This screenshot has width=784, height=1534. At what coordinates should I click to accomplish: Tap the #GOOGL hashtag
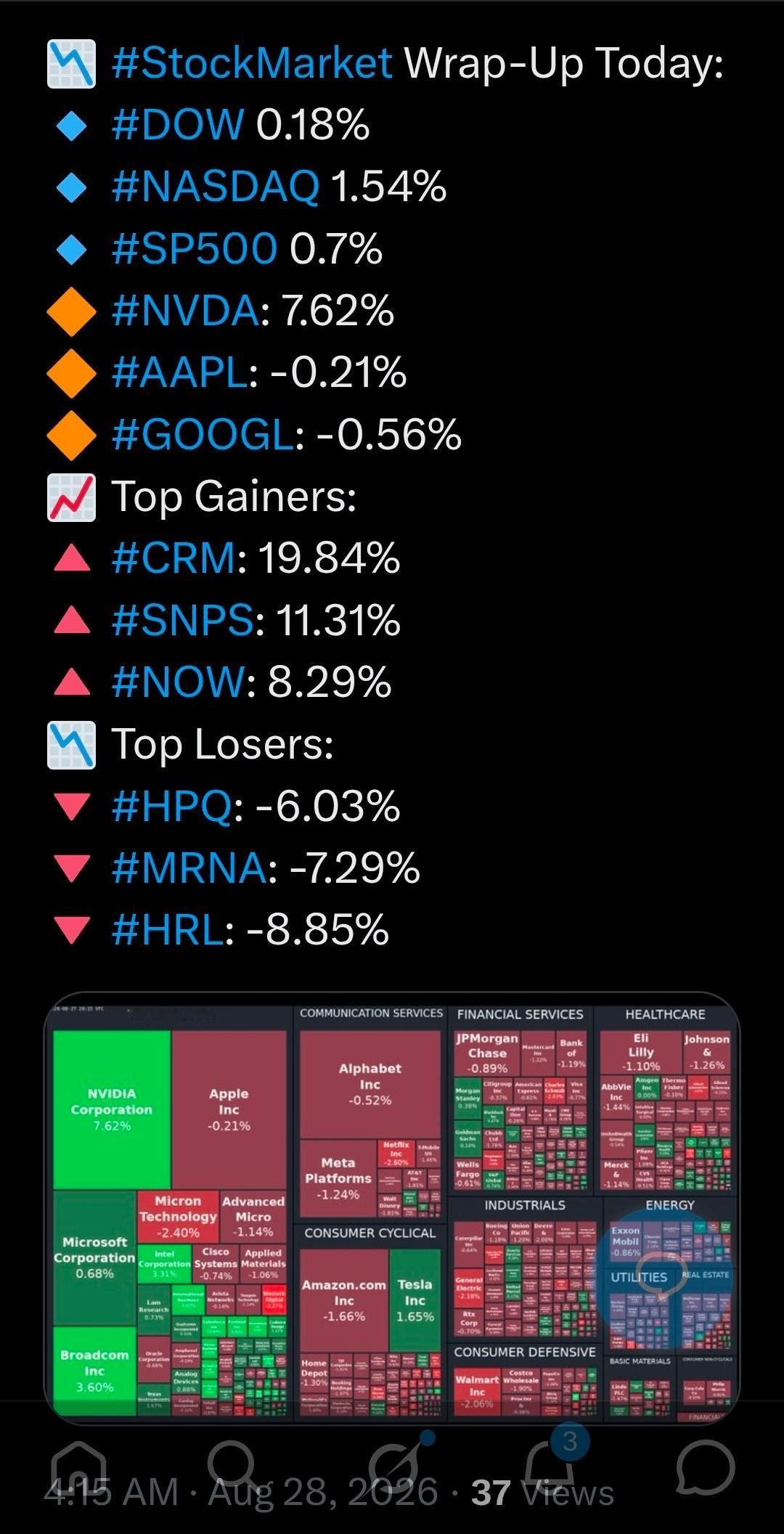point(202,435)
